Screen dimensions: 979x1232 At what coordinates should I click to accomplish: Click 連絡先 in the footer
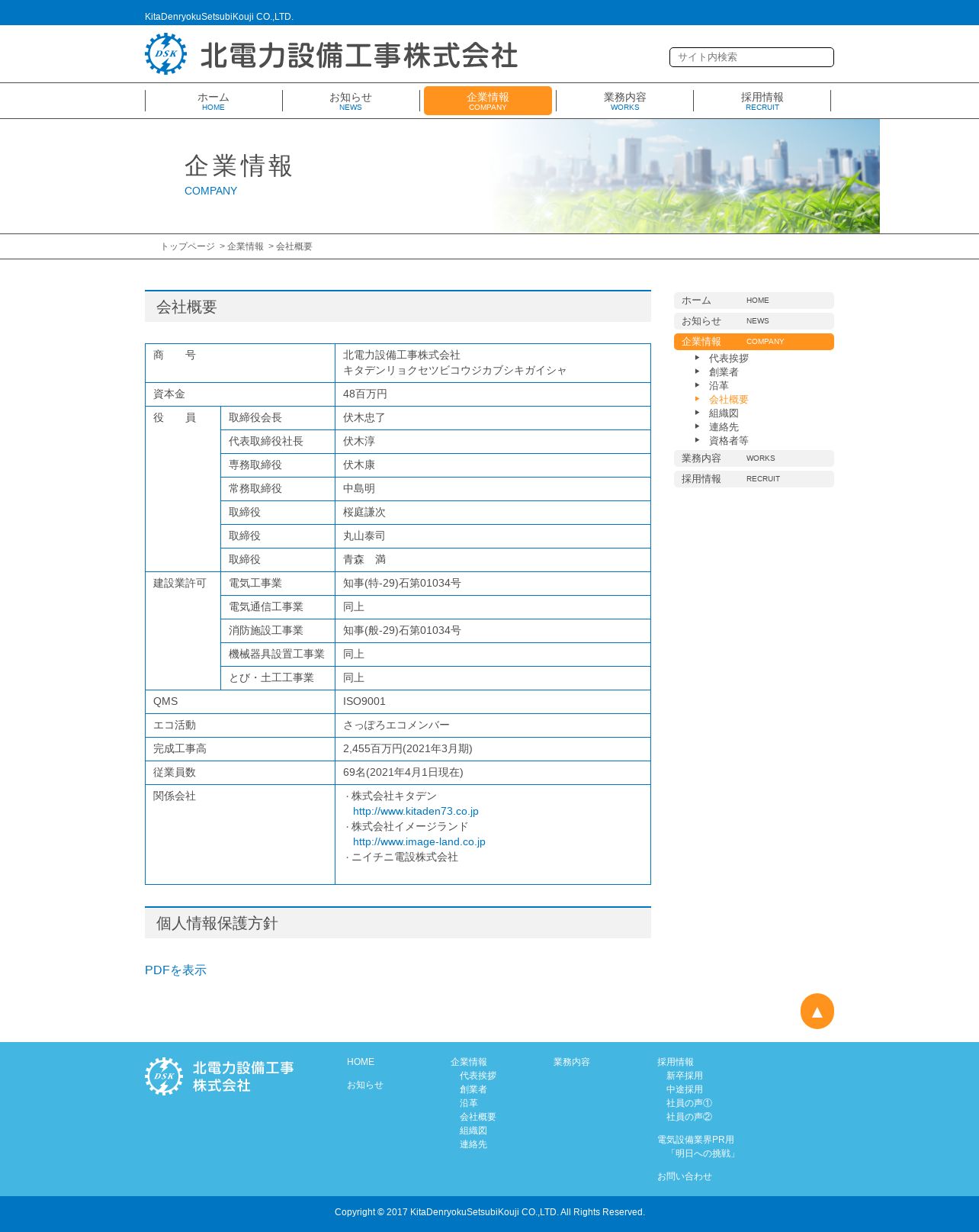coord(473,1144)
